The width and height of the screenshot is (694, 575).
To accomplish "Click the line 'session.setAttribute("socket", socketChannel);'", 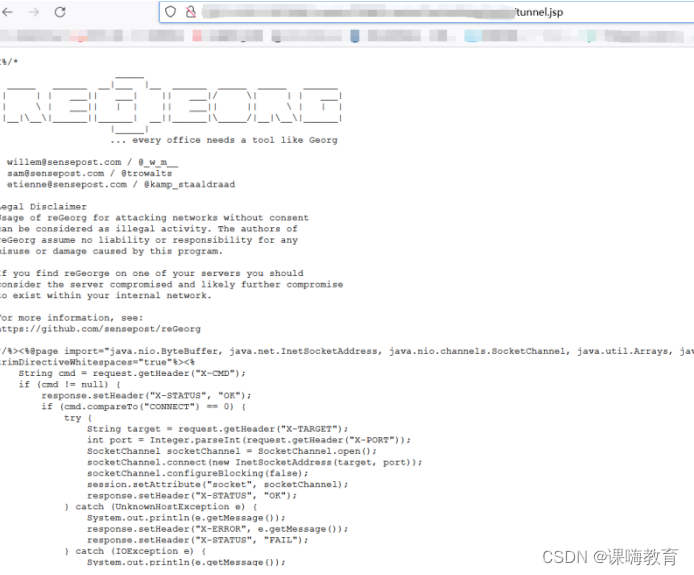I will click(x=217, y=484).
